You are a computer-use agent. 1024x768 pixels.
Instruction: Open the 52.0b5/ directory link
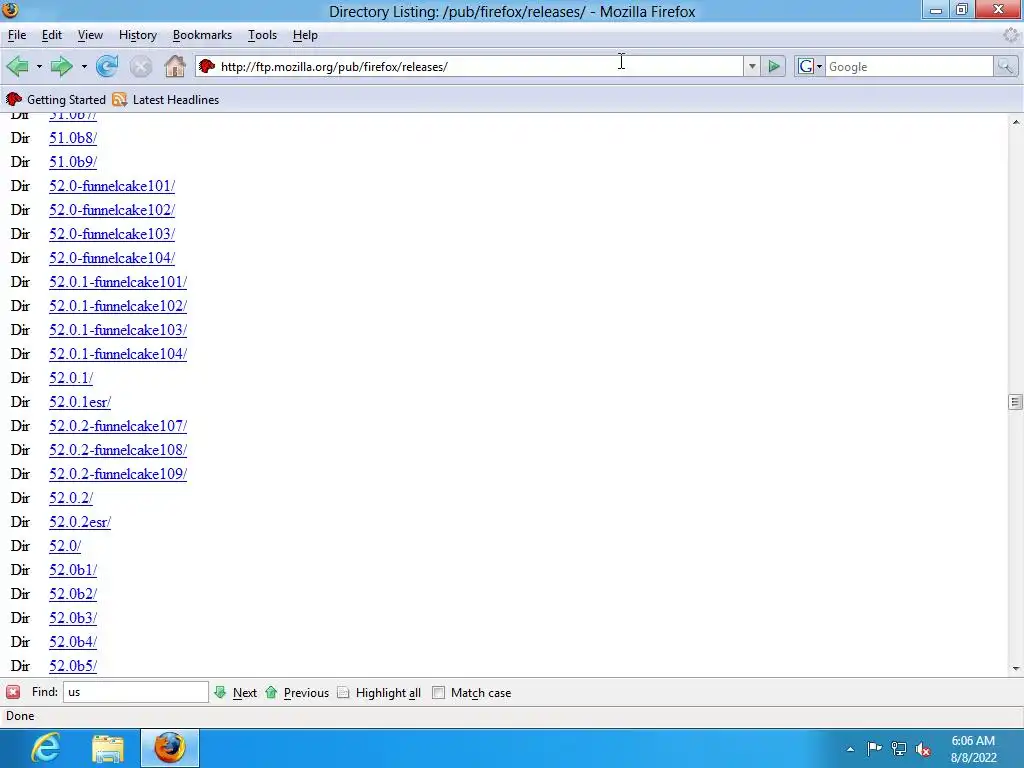pos(72,666)
